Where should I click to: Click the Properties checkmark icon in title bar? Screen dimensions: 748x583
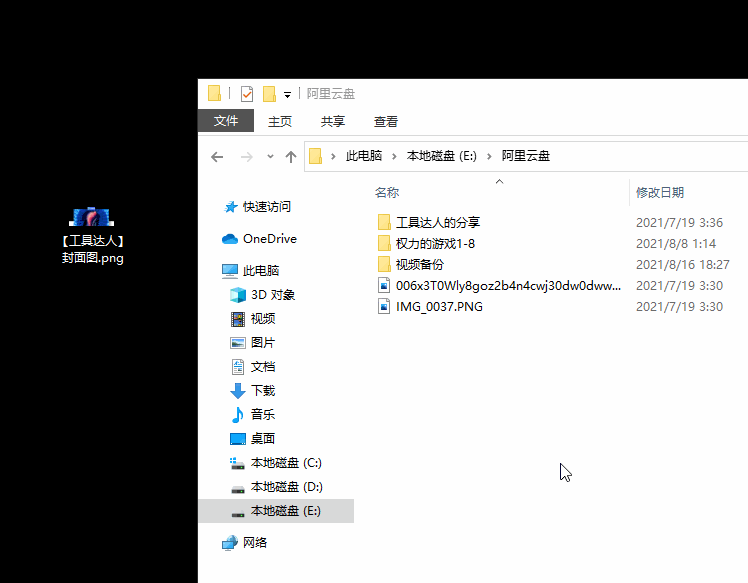[247, 94]
